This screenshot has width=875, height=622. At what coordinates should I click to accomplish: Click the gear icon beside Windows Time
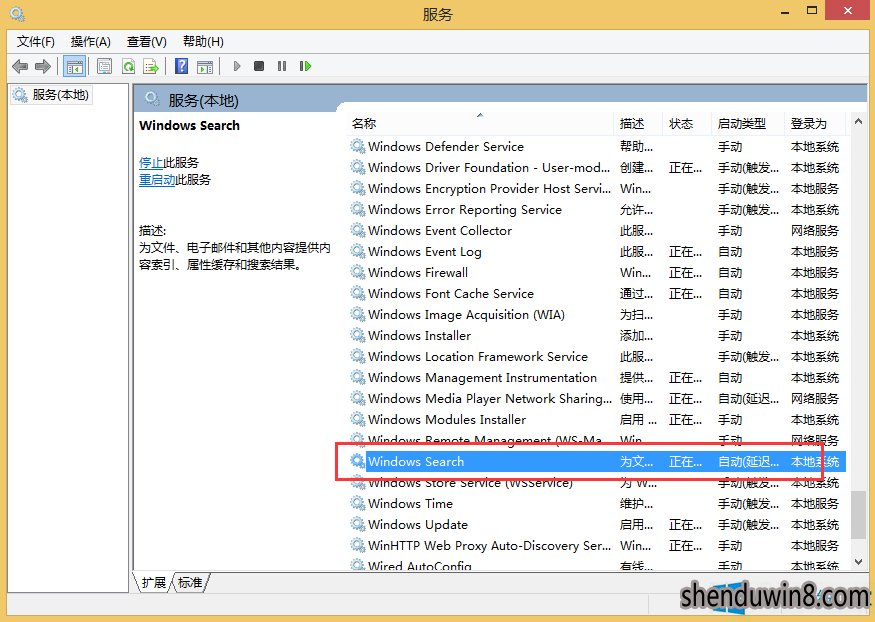(357, 503)
